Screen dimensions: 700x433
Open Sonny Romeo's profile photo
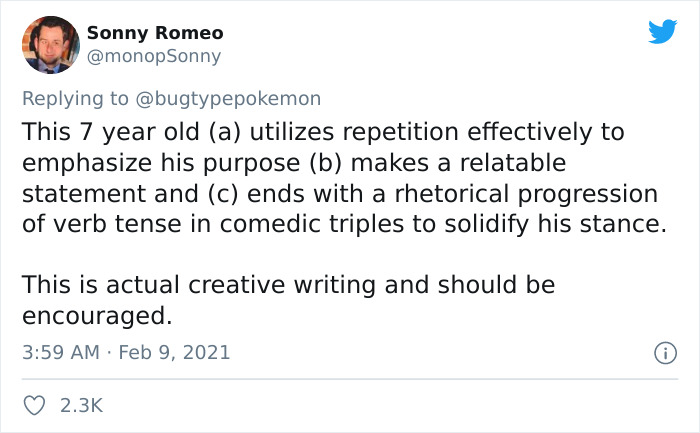pyautogui.click(x=44, y=44)
